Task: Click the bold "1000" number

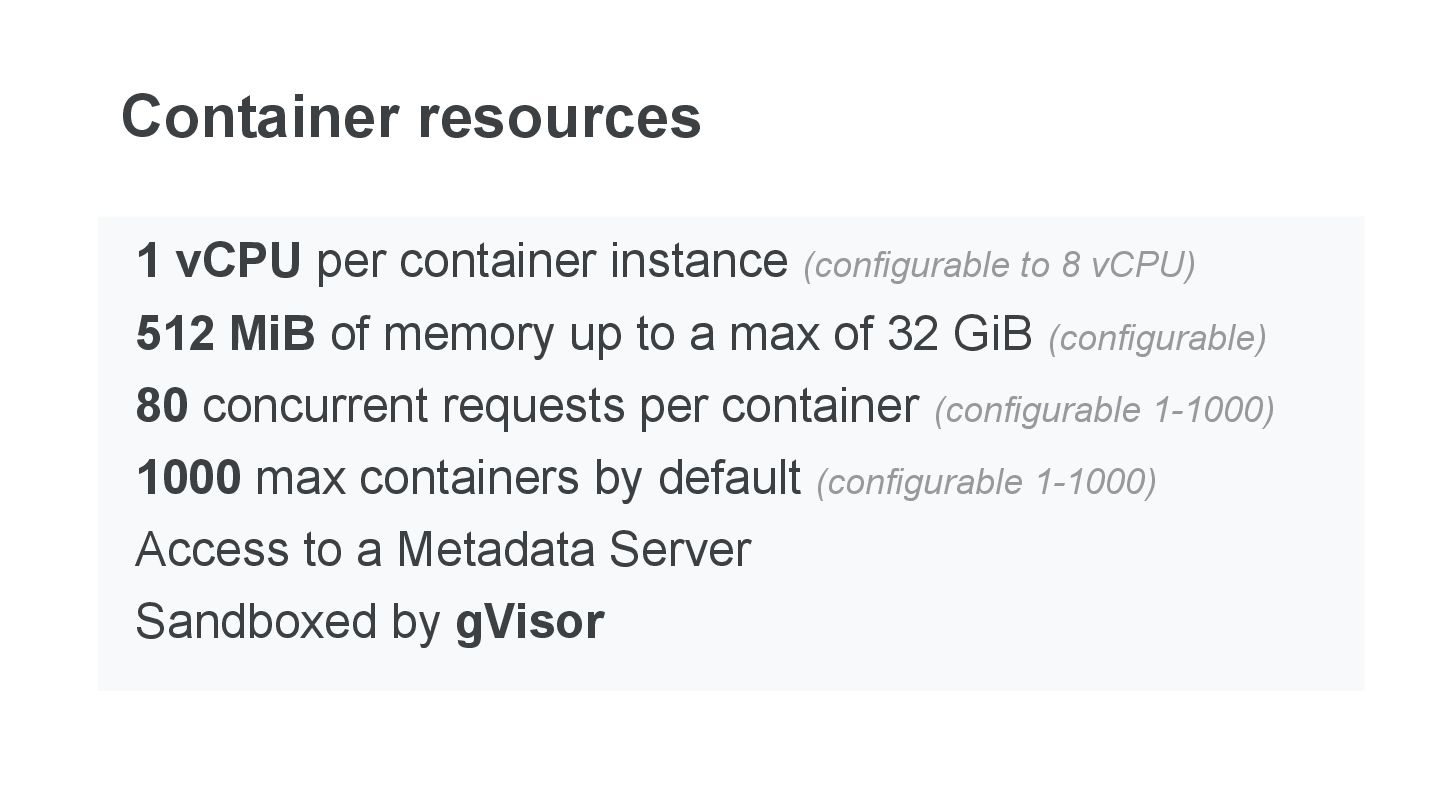Action: click(x=188, y=478)
